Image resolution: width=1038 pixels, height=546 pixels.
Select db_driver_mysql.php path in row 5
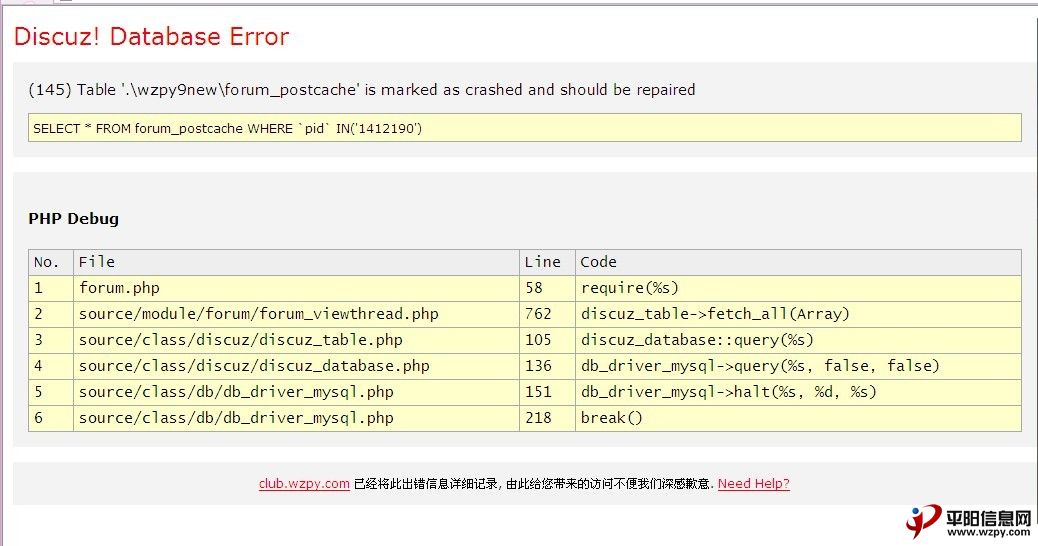click(x=296, y=392)
